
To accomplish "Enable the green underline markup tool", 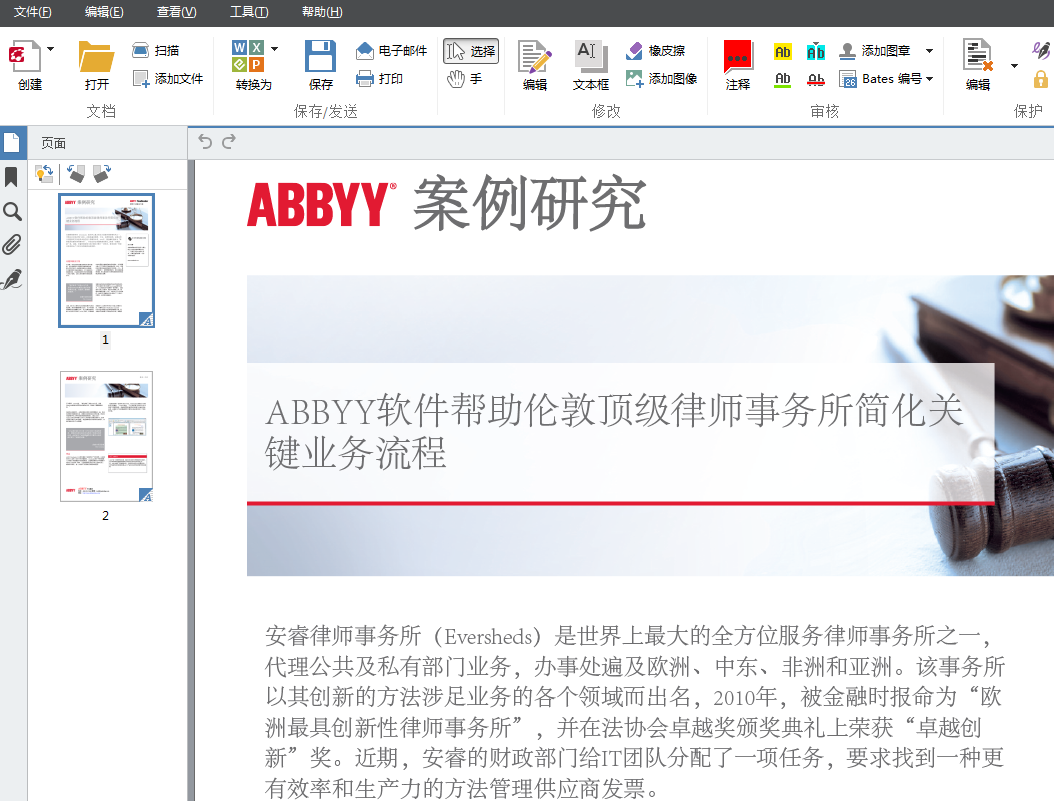I will 782,79.
